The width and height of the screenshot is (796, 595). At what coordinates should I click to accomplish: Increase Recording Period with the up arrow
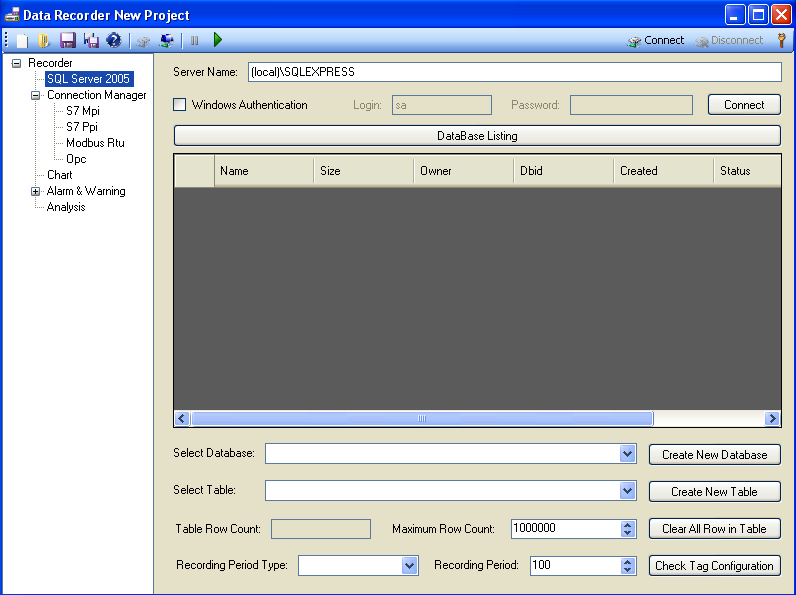click(x=627, y=561)
